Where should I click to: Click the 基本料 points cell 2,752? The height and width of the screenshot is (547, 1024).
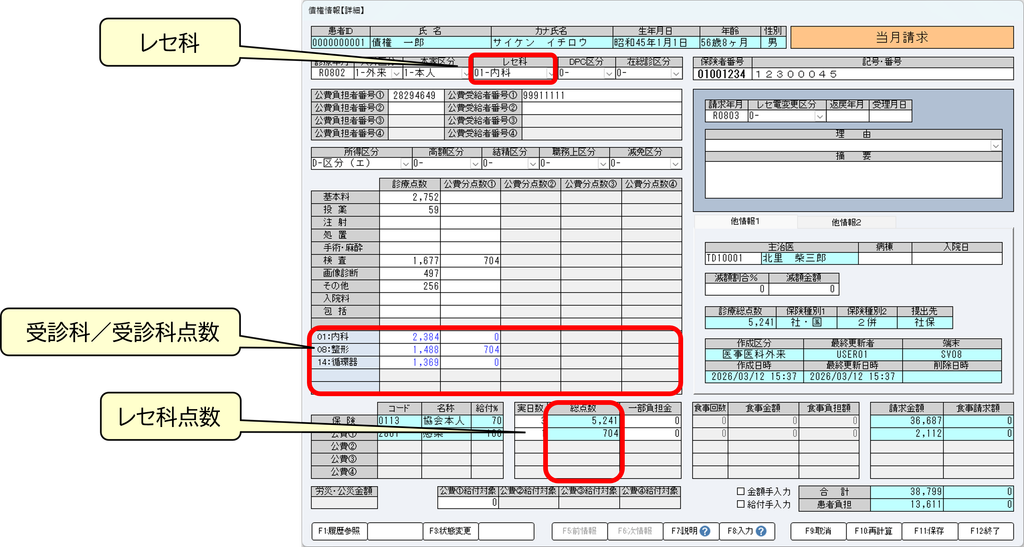tap(409, 197)
